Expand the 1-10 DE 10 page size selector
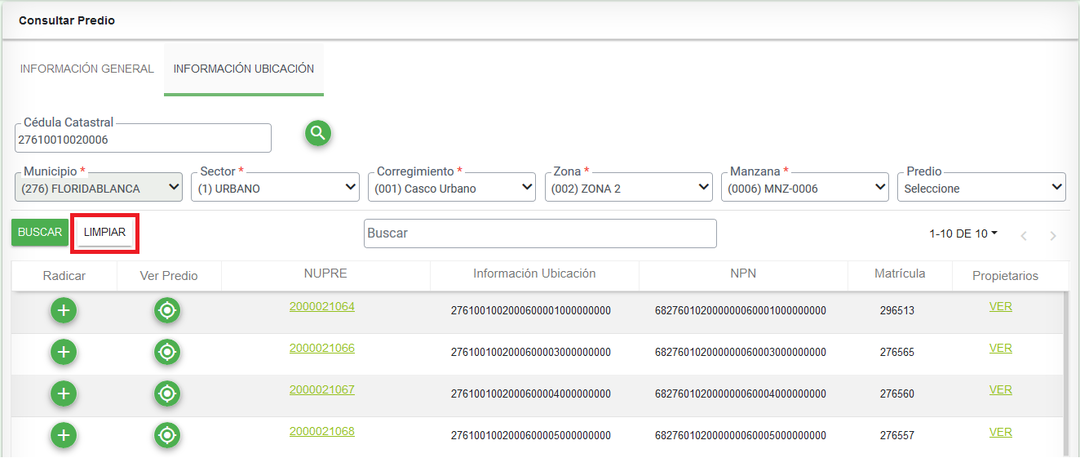This screenshot has height=458, width=1080. tap(964, 233)
